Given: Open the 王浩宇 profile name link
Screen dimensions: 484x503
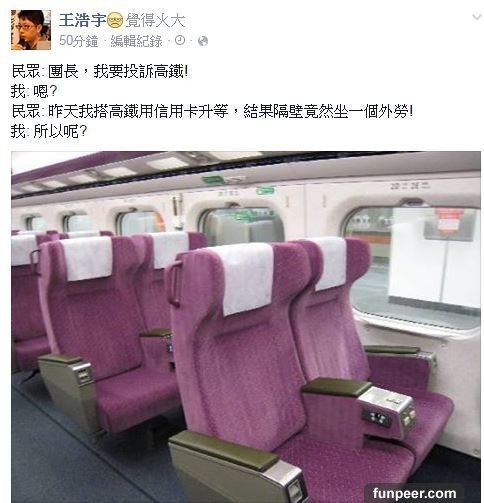Looking at the screenshot, I should [82, 20].
